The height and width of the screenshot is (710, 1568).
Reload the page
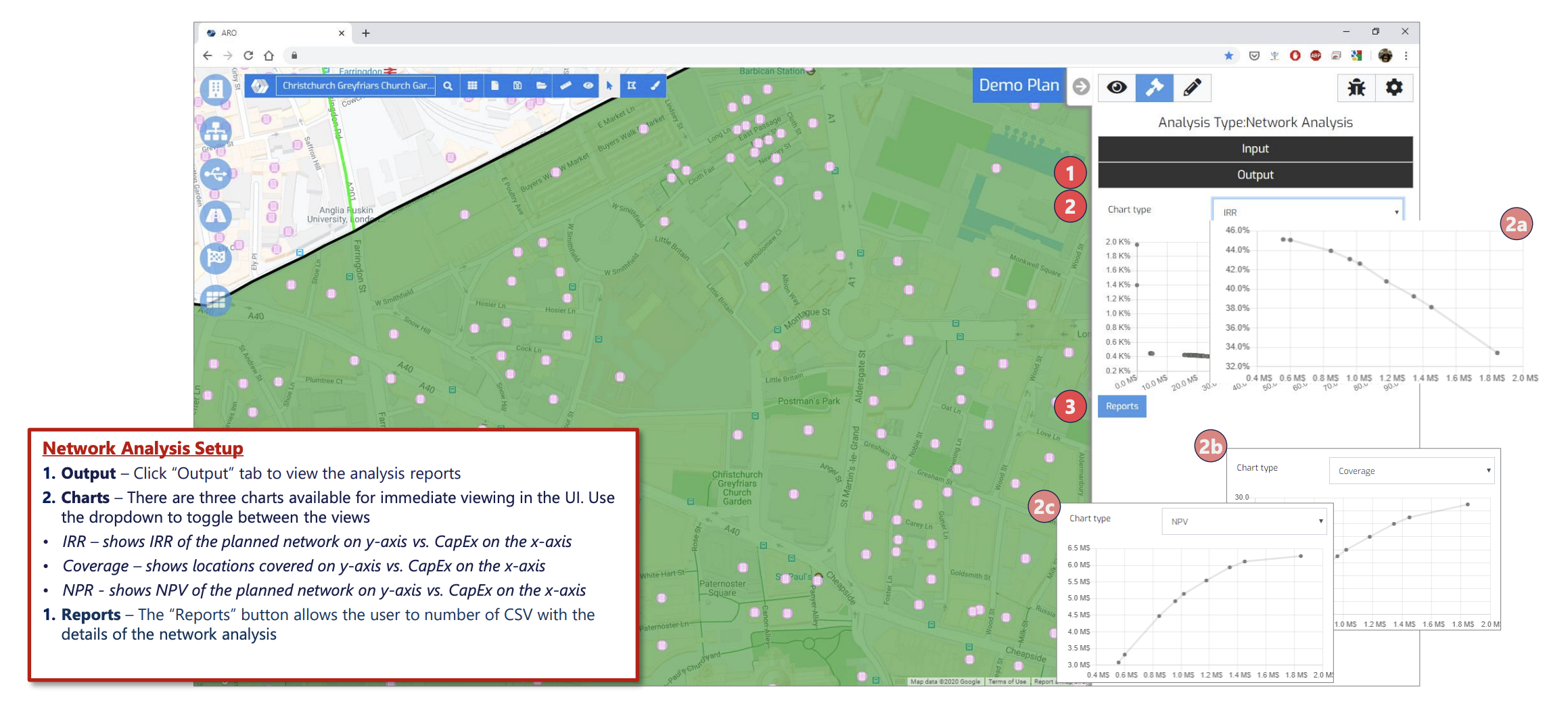tap(248, 55)
